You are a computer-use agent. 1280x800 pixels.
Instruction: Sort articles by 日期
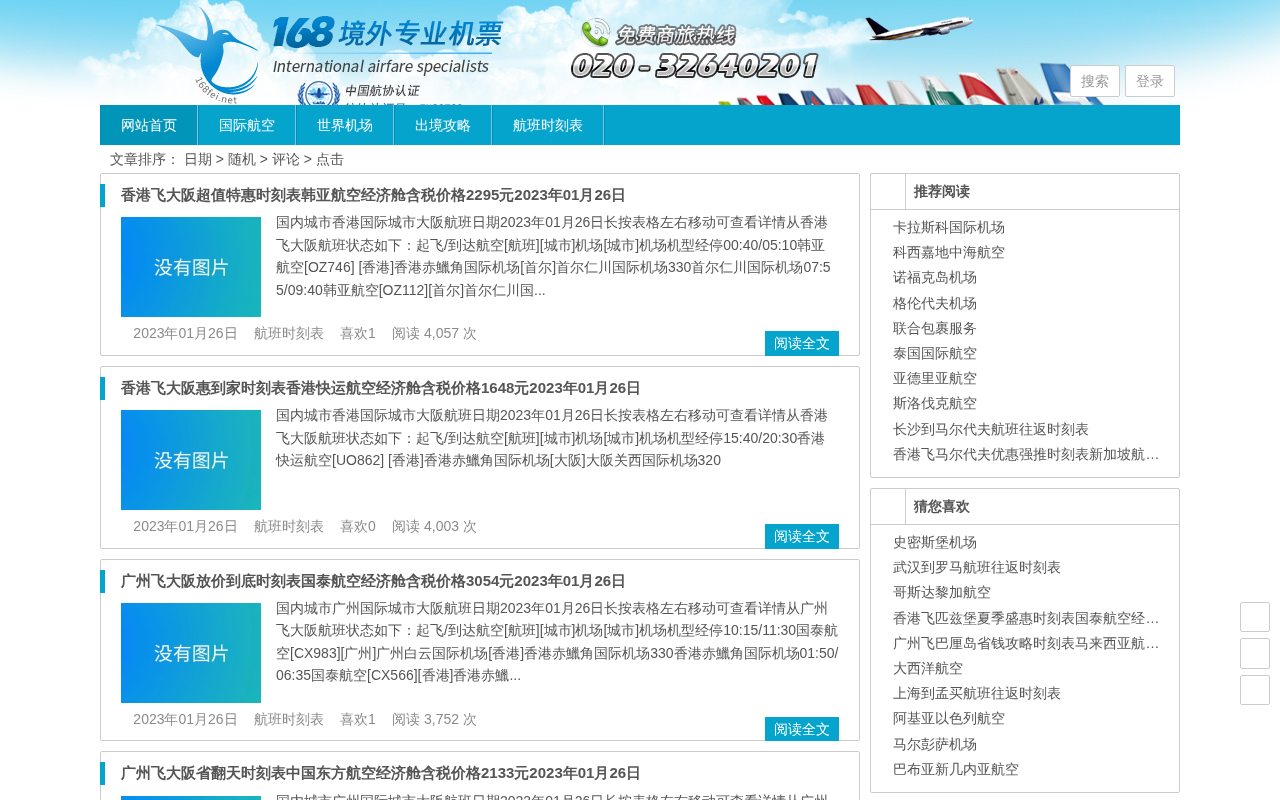[198, 159]
